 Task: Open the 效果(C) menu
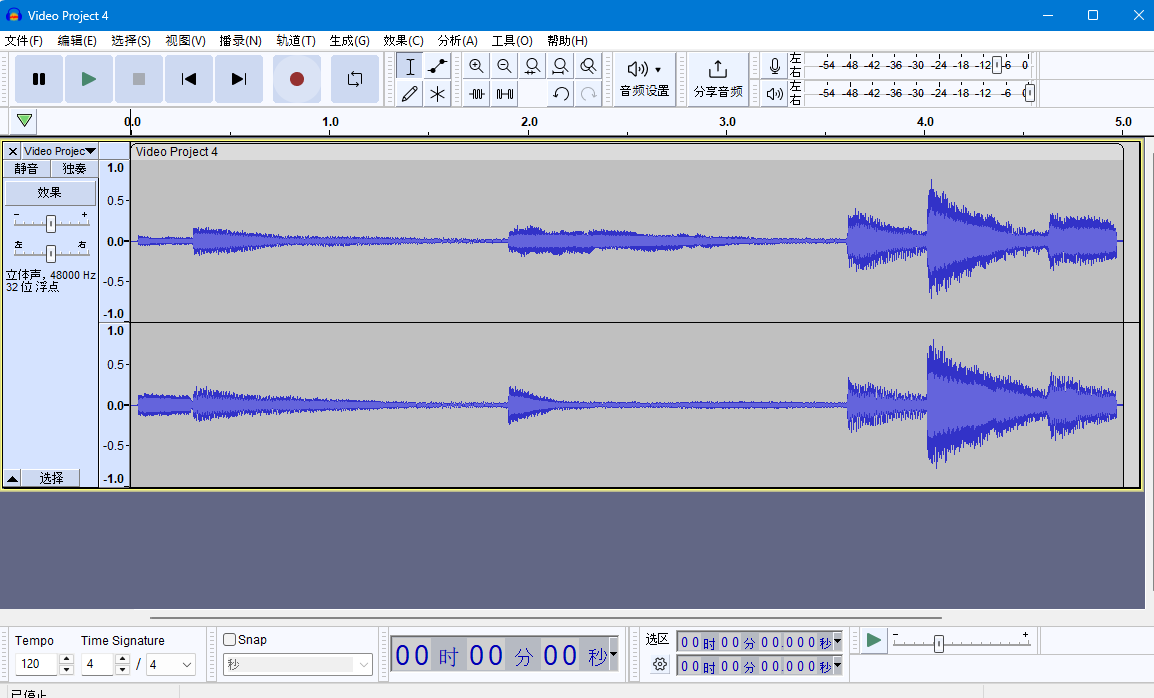[403, 40]
